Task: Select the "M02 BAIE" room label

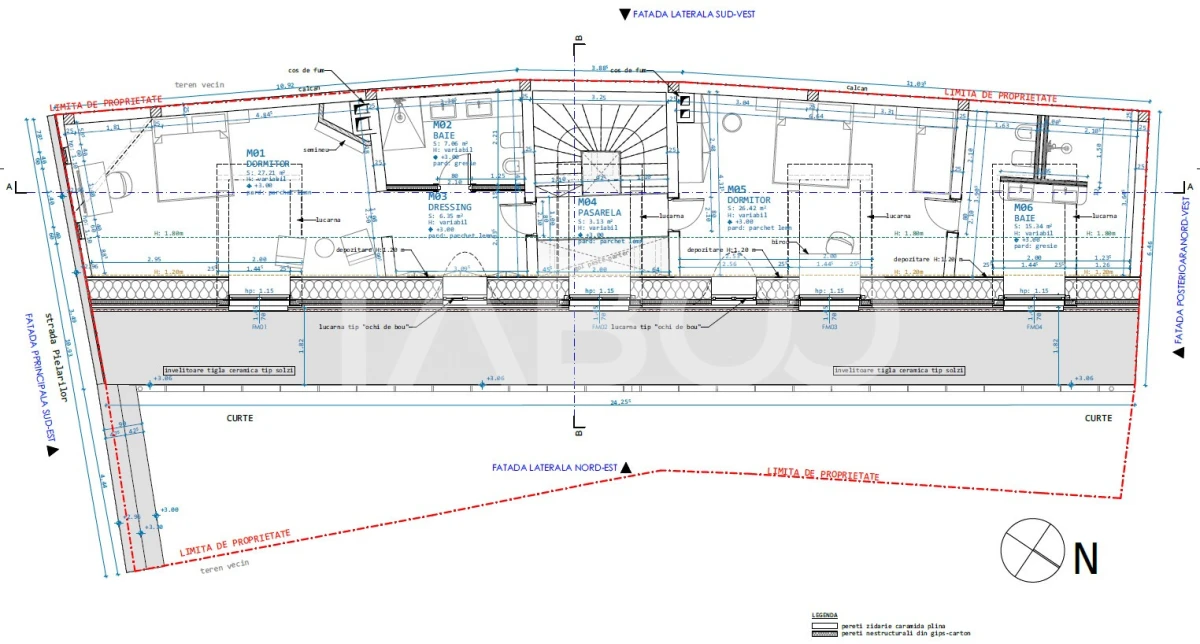Action: coord(445,129)
